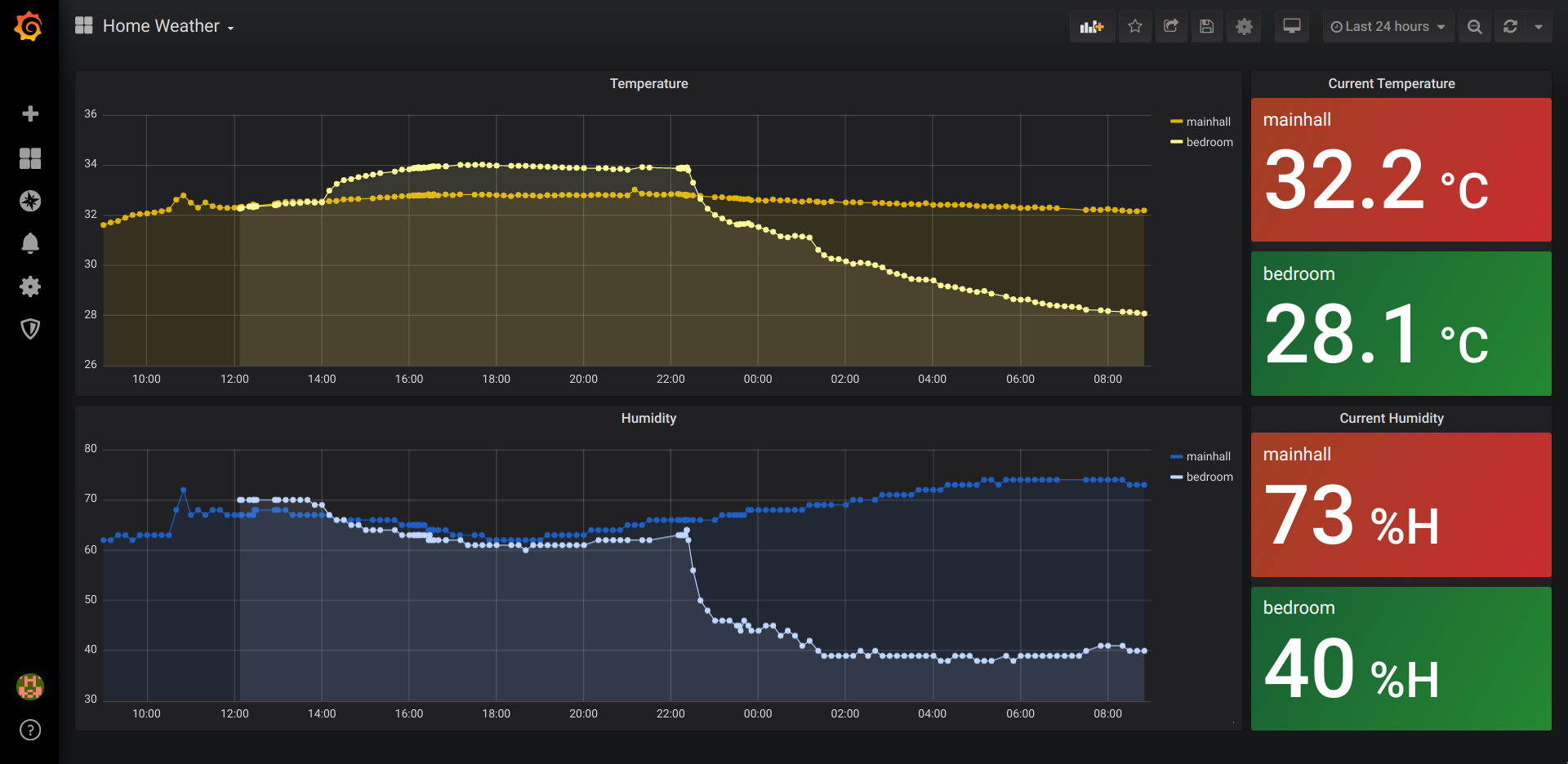The height and width of the screenshot is (764, 1568).
Task: Click the 14:00 label on Temperature x-axis
Action: click(x=322, y=379)
